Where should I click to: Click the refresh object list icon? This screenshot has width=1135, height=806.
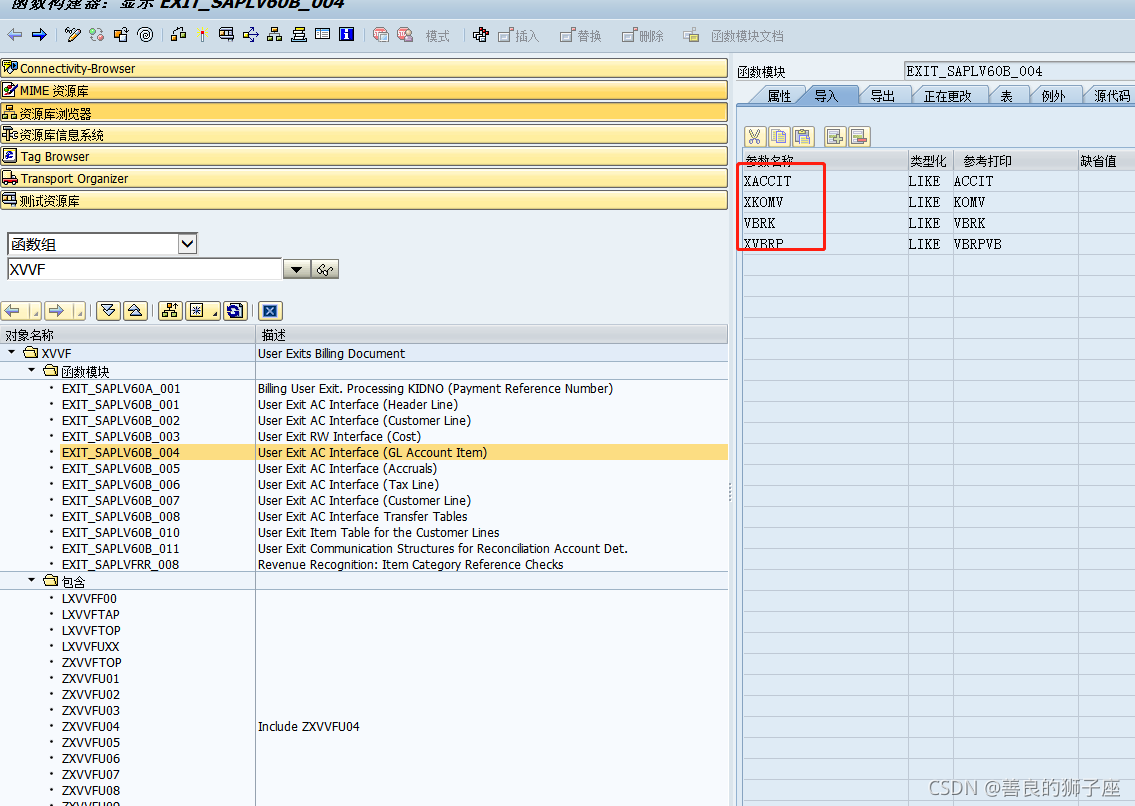[235, 311]
